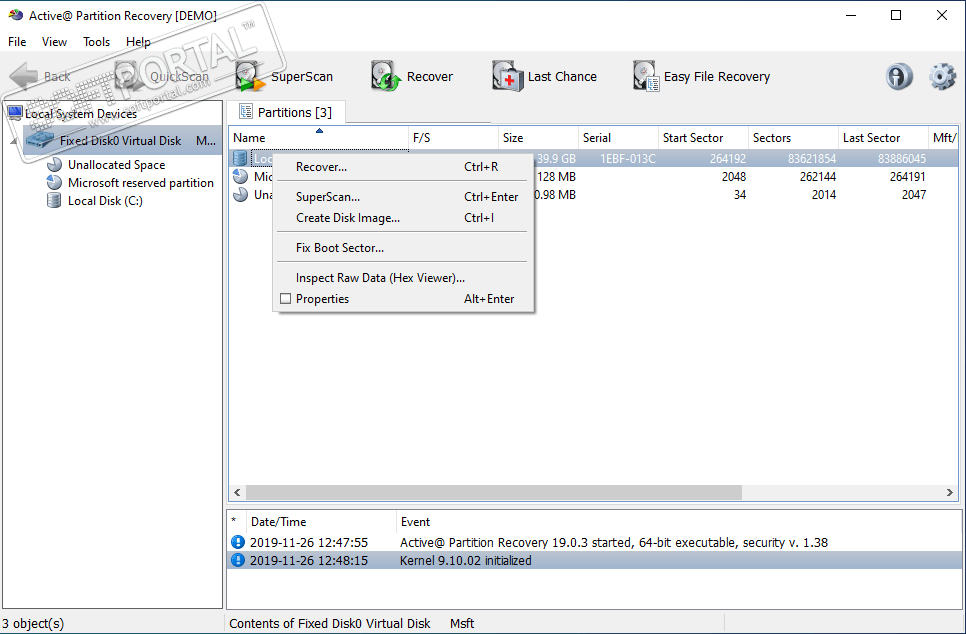Click the Last Chance toolbar icon

(x=508, y=76)
